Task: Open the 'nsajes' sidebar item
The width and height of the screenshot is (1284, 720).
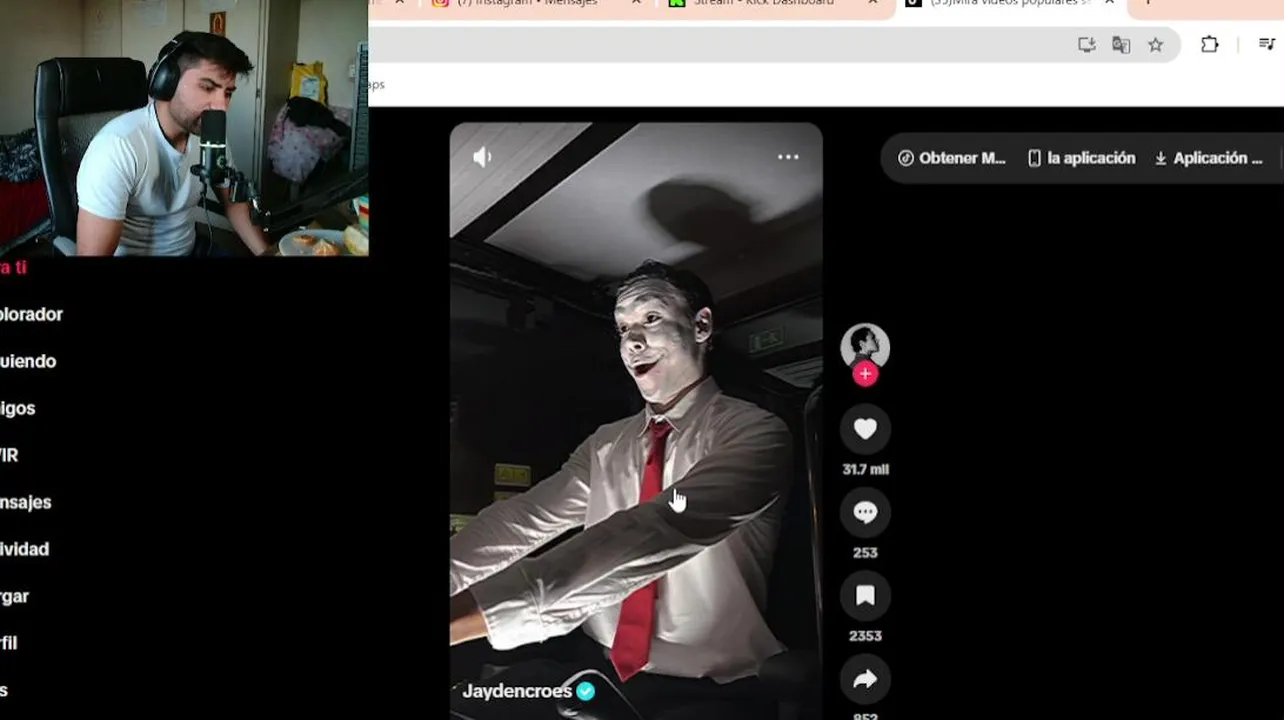Action: (26, 502)
